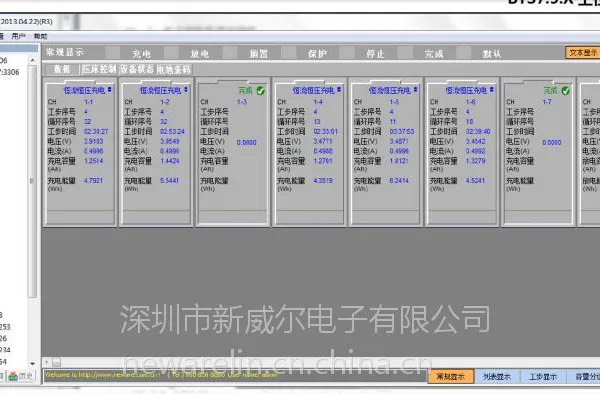Screen dimensions: 600x394
Task: Click the 常规显示 heading at top of channel panel
Action: (x=64, y=52)
